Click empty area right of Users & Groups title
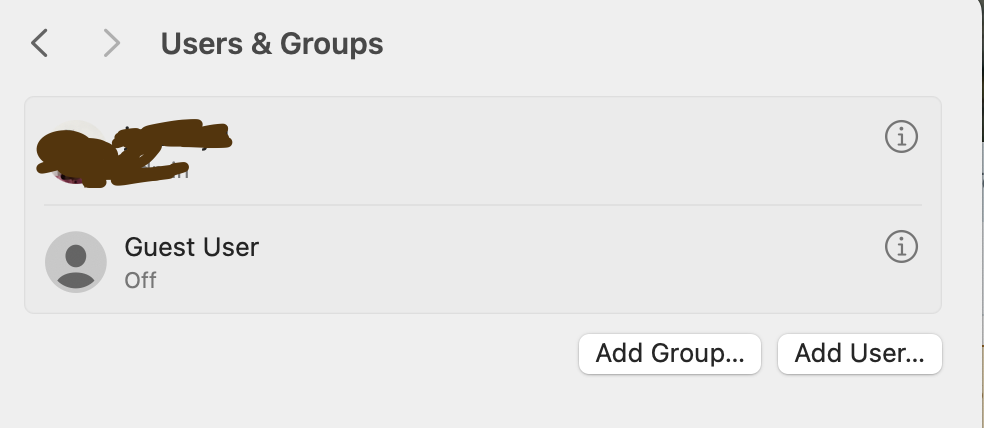 coord(650,44)
